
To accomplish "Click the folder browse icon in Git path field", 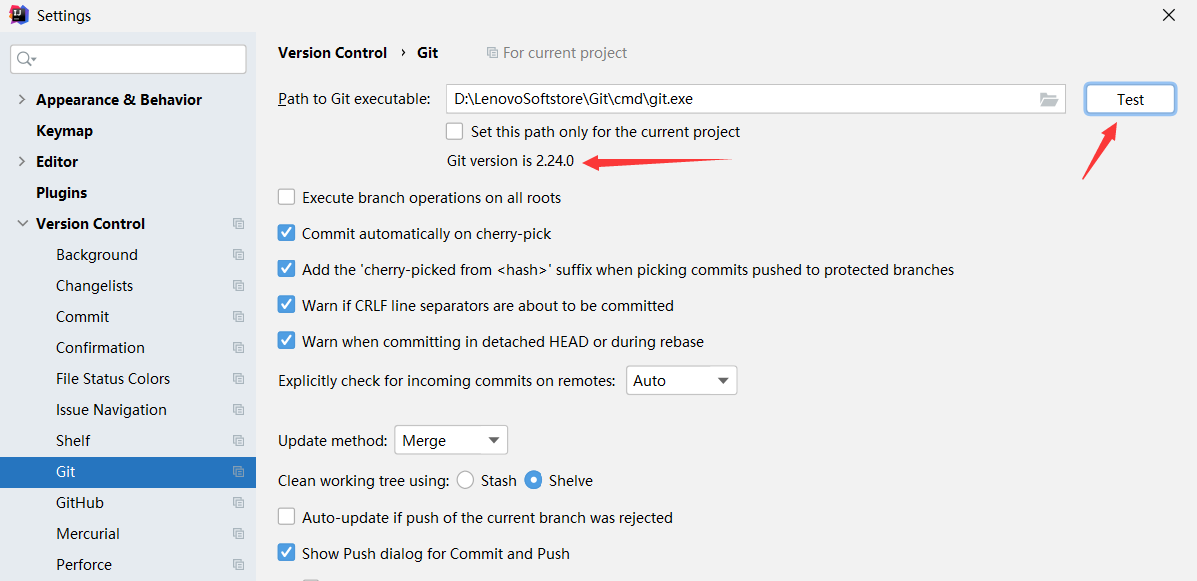I will point(1048,99).
